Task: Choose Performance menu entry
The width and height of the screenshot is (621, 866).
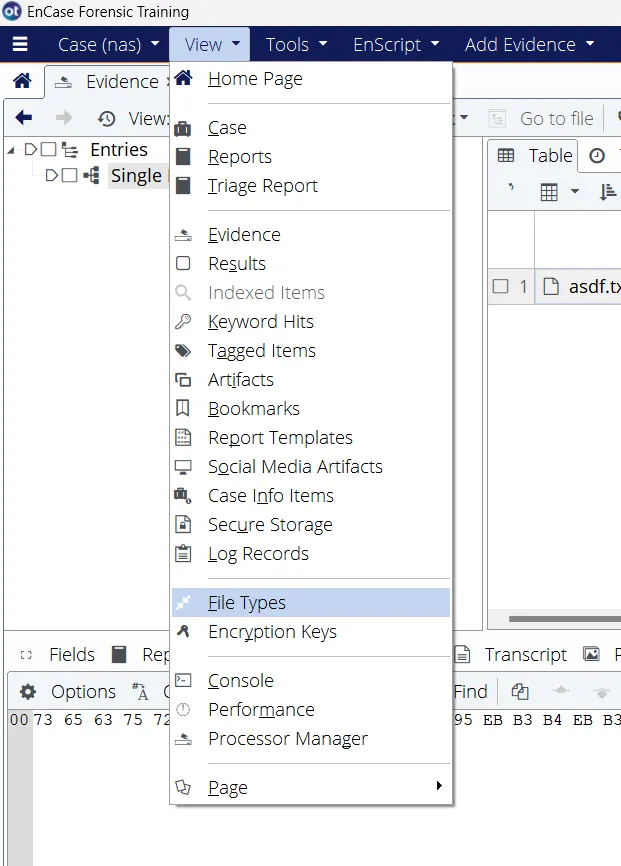Action: 311,709
